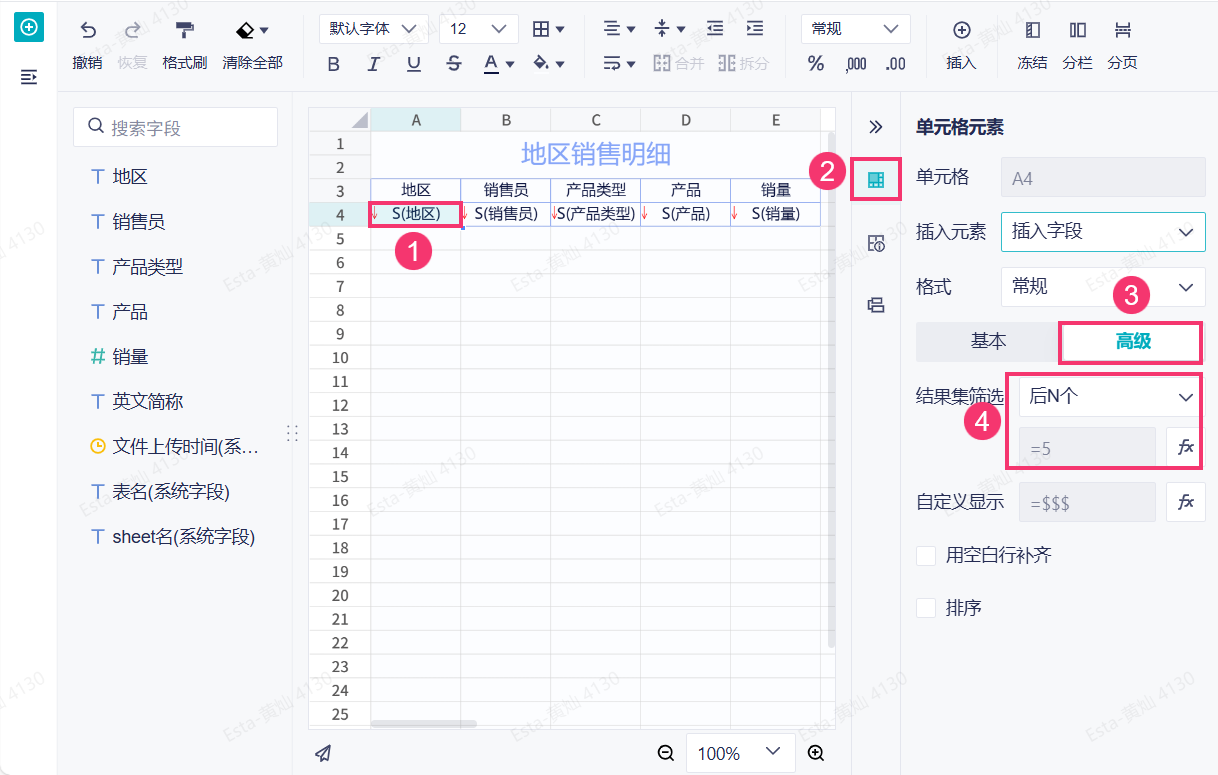Activate the format painter (格式刷)
The image size is (1218, 775).
click(184, 46)
